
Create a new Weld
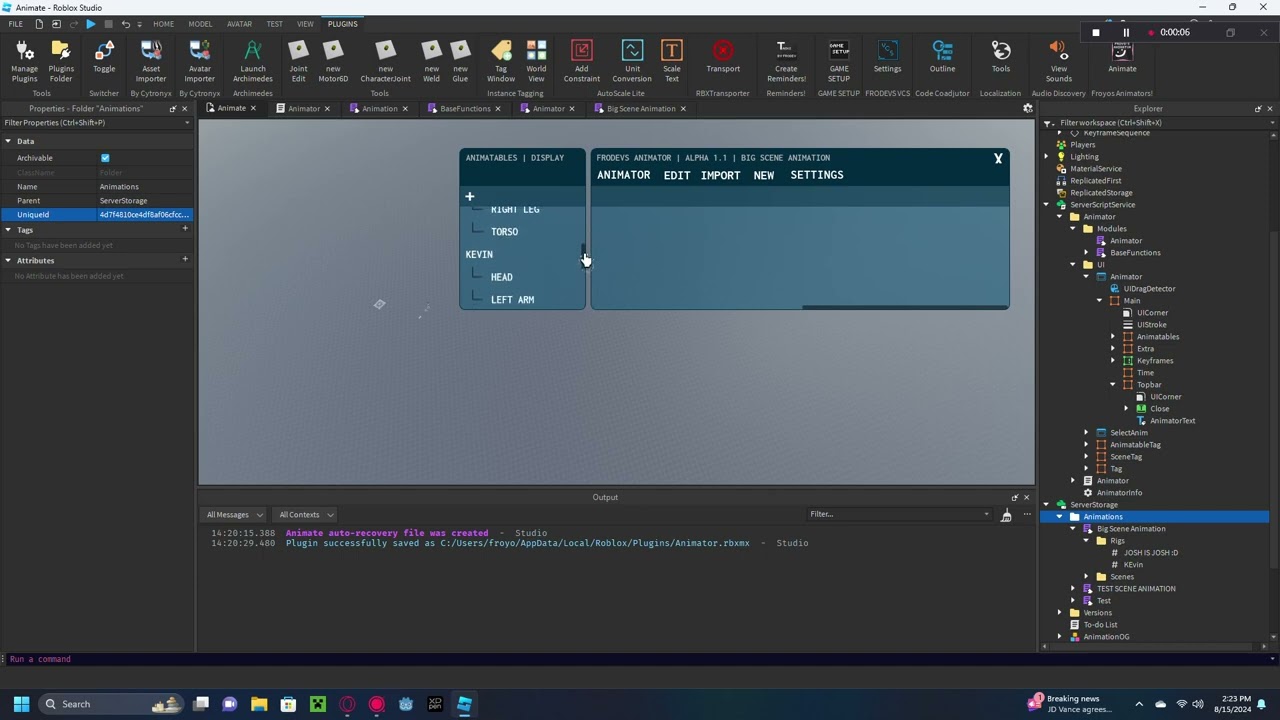click(431, 62)
